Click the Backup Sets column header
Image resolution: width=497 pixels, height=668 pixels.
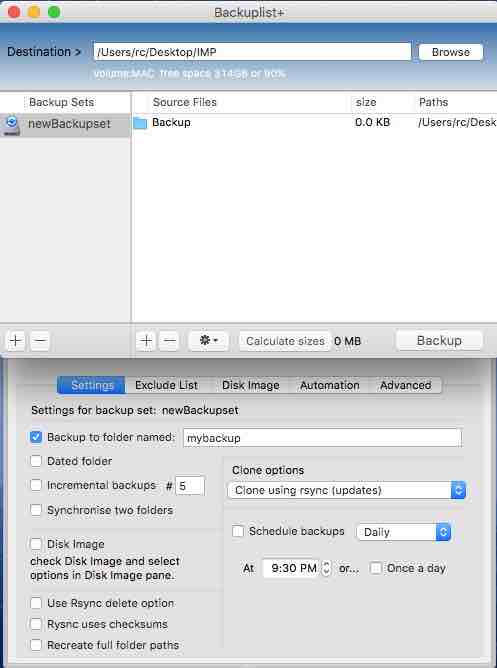point(62,102)
